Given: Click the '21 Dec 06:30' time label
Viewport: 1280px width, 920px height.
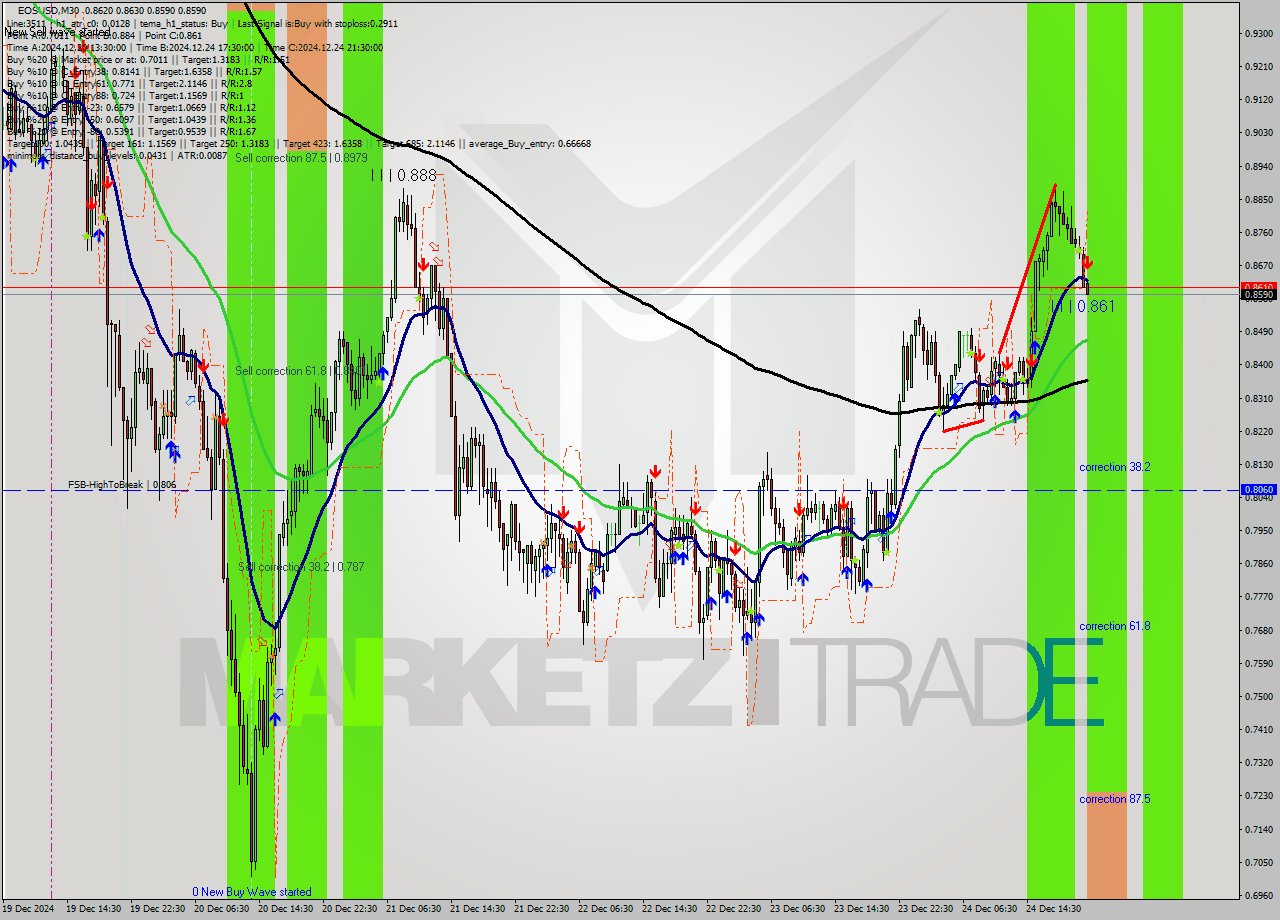Looking at the screenshot, I should 413,909.
